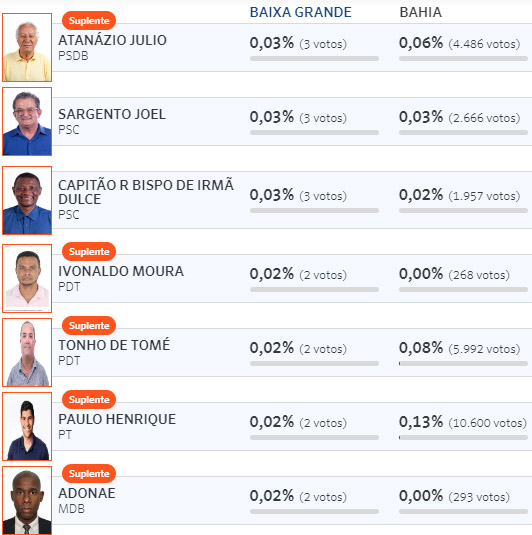Click Suplente badge above Adonae
532x535 pixels.
(x=89, y=474)
